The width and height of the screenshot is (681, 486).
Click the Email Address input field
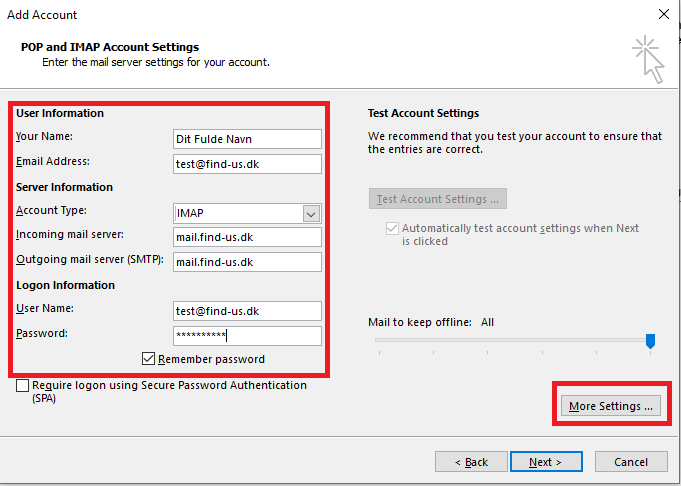[247, 164]
